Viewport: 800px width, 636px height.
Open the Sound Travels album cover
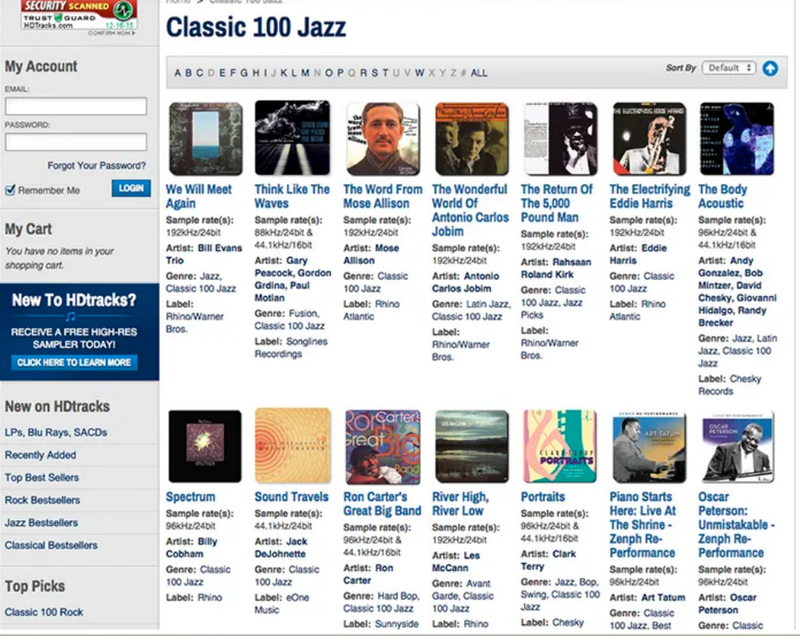pyautogui.click(x=293, y=446)
